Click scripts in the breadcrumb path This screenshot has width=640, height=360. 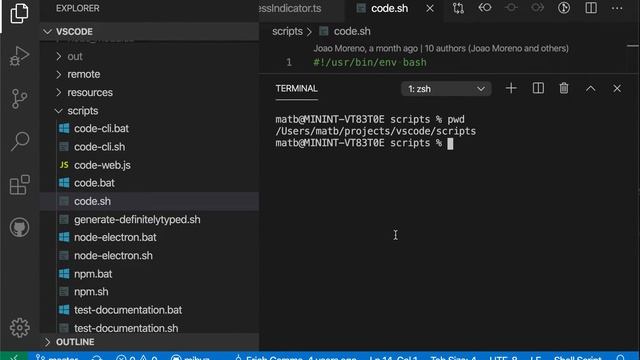(x=287, y=31)
